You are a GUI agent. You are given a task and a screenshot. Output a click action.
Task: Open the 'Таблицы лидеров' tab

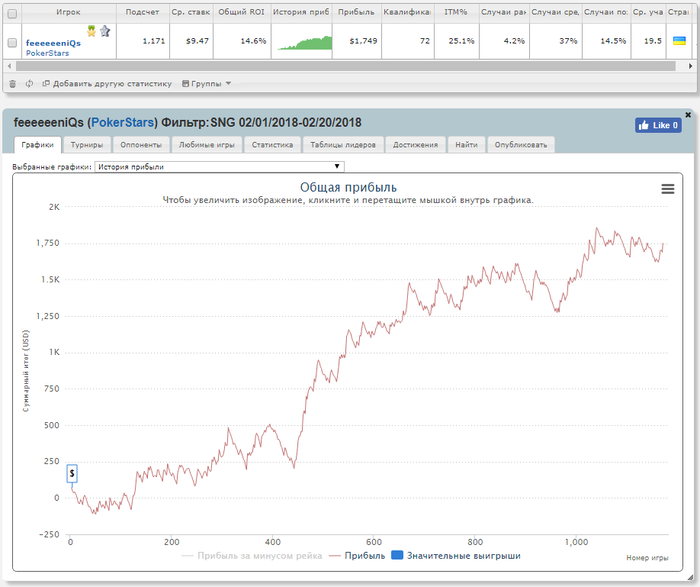[343, 145]
